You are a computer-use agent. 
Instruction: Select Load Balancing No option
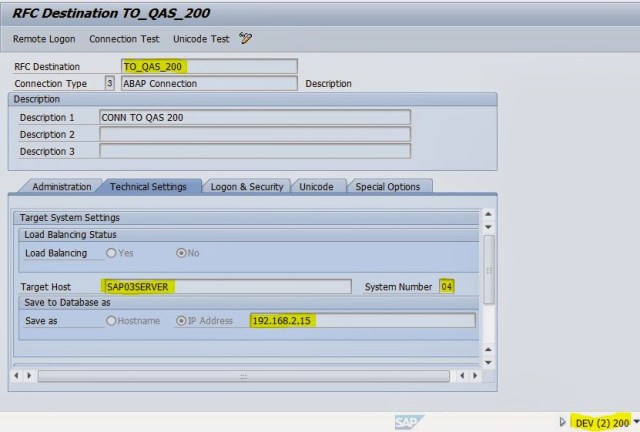pyautogui.click(x=181, y=253)
